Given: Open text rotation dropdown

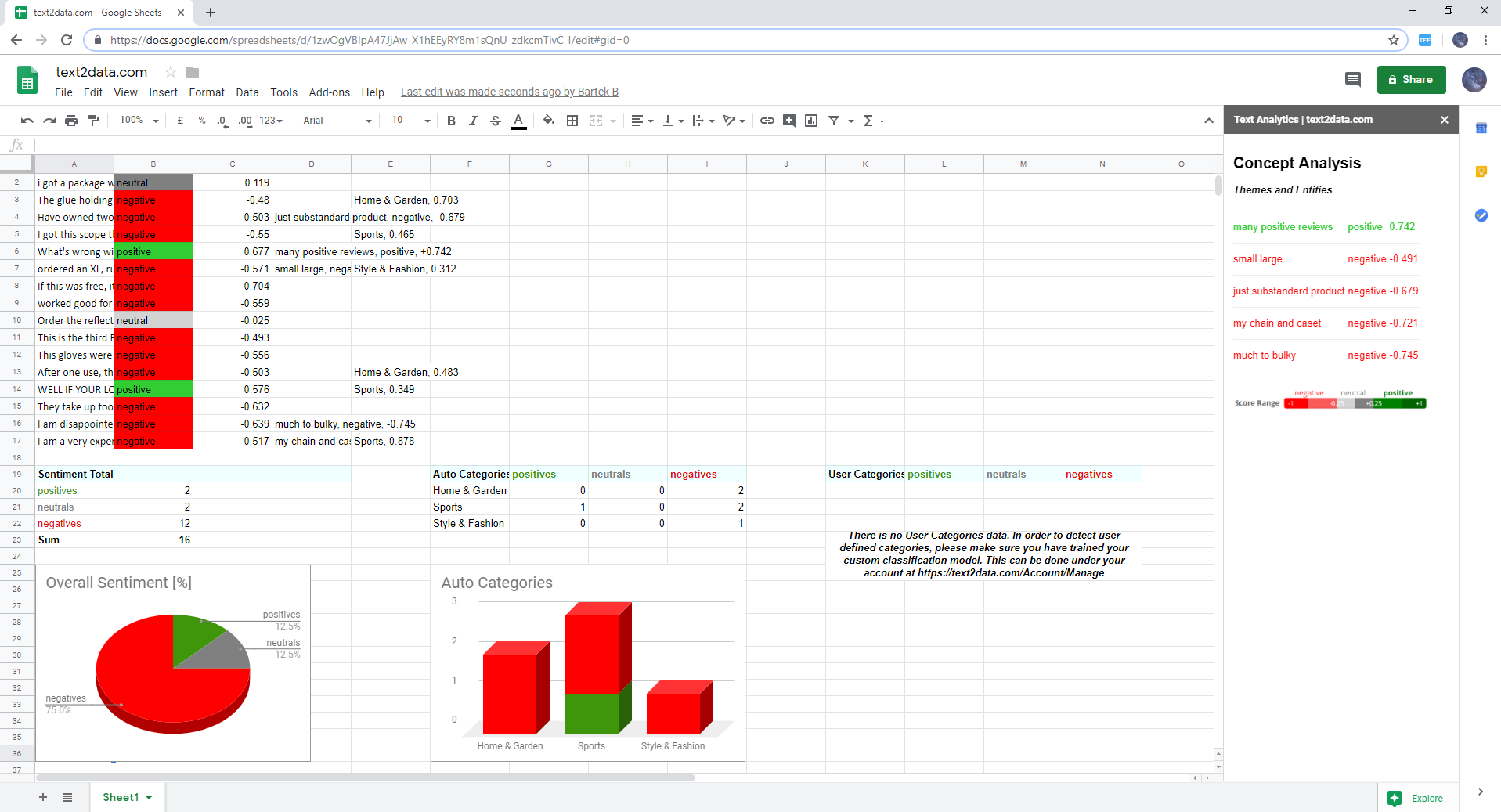Looking at the screenshot, I should 734,121.
